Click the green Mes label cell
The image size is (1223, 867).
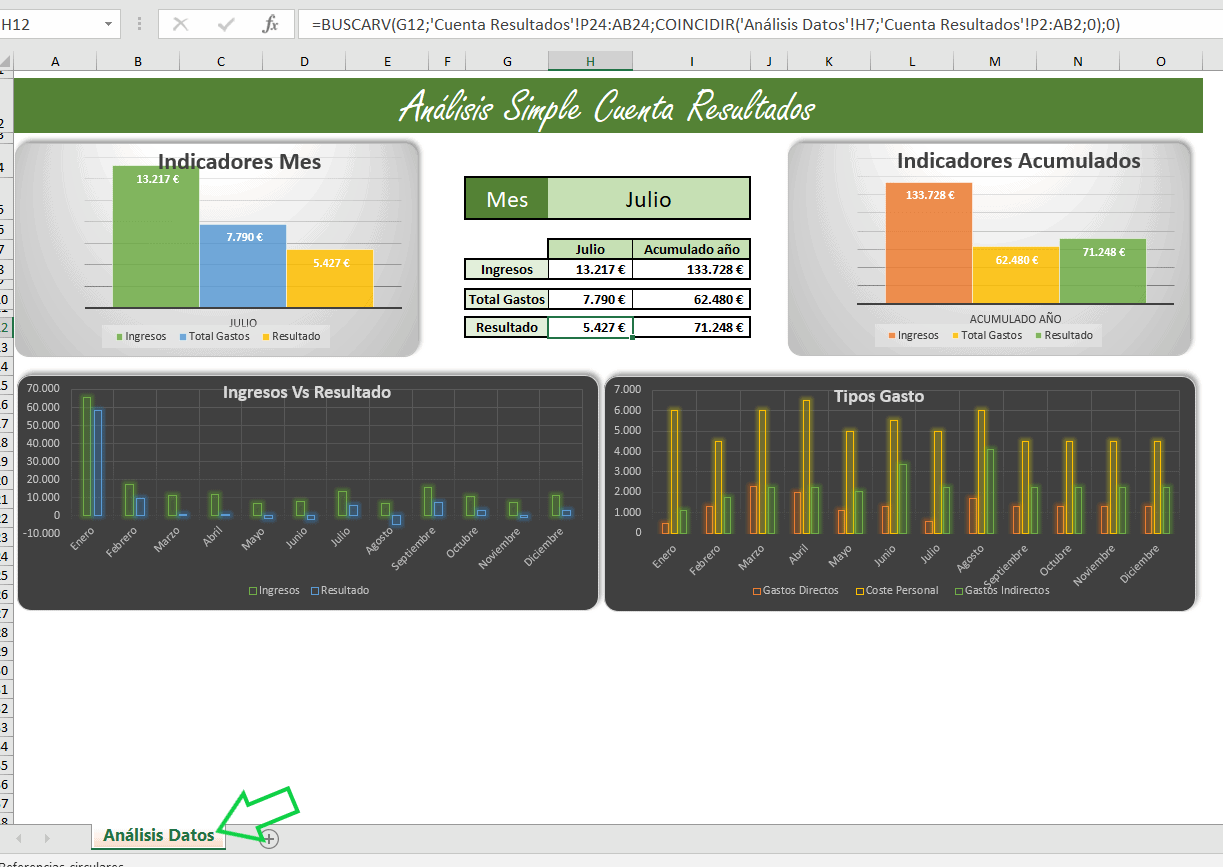tap(507, 199)
